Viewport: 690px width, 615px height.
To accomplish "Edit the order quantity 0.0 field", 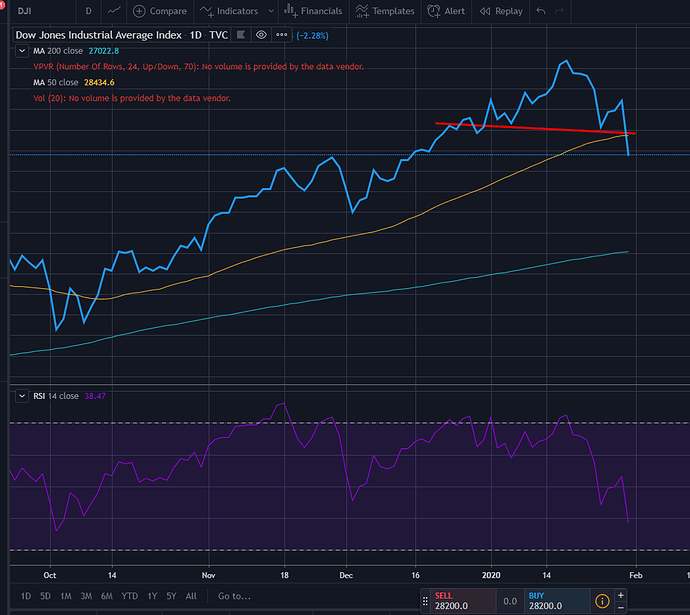I will 510,601.
